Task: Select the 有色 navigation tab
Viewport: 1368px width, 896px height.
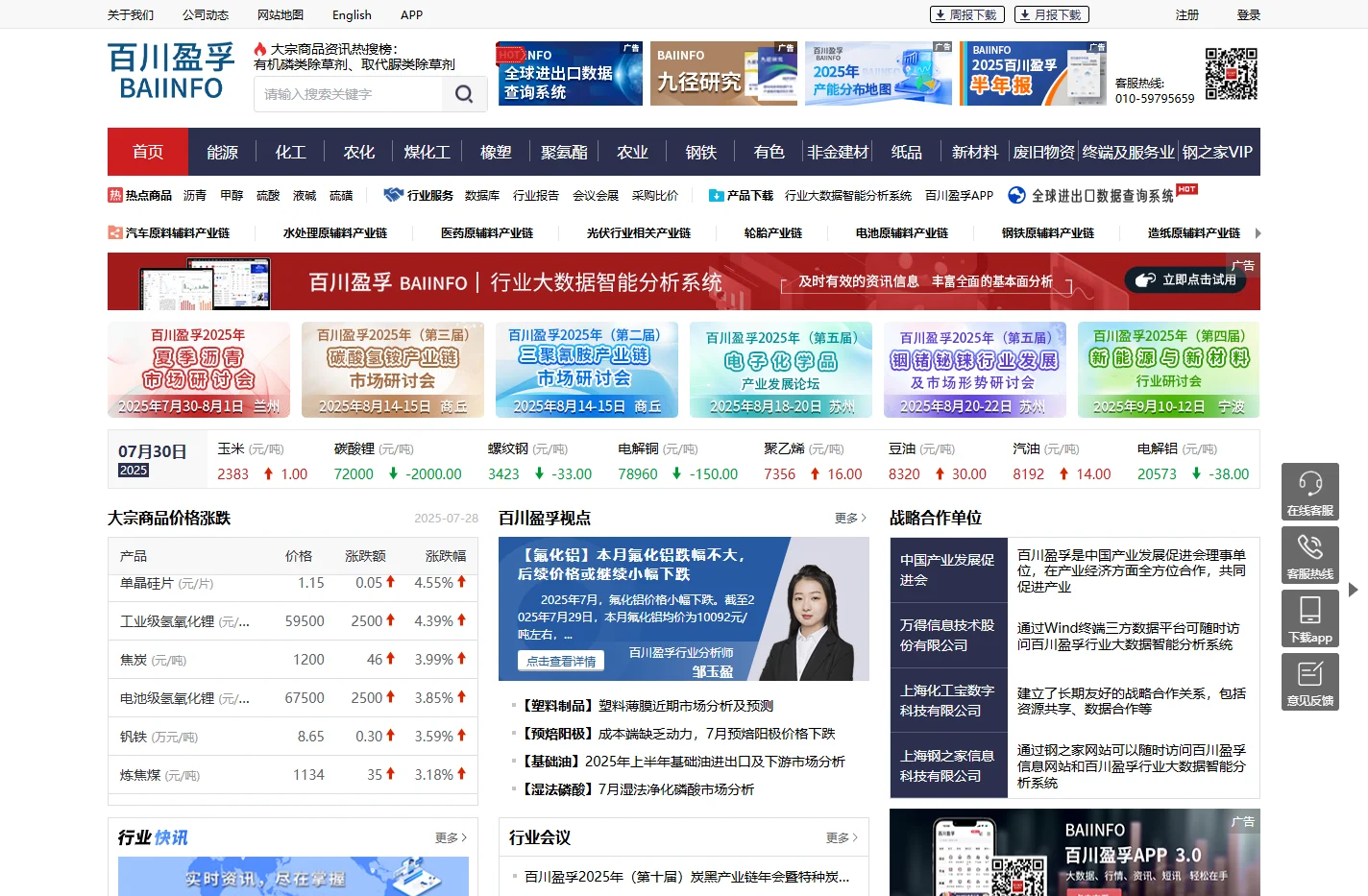Action: (769, 152)
